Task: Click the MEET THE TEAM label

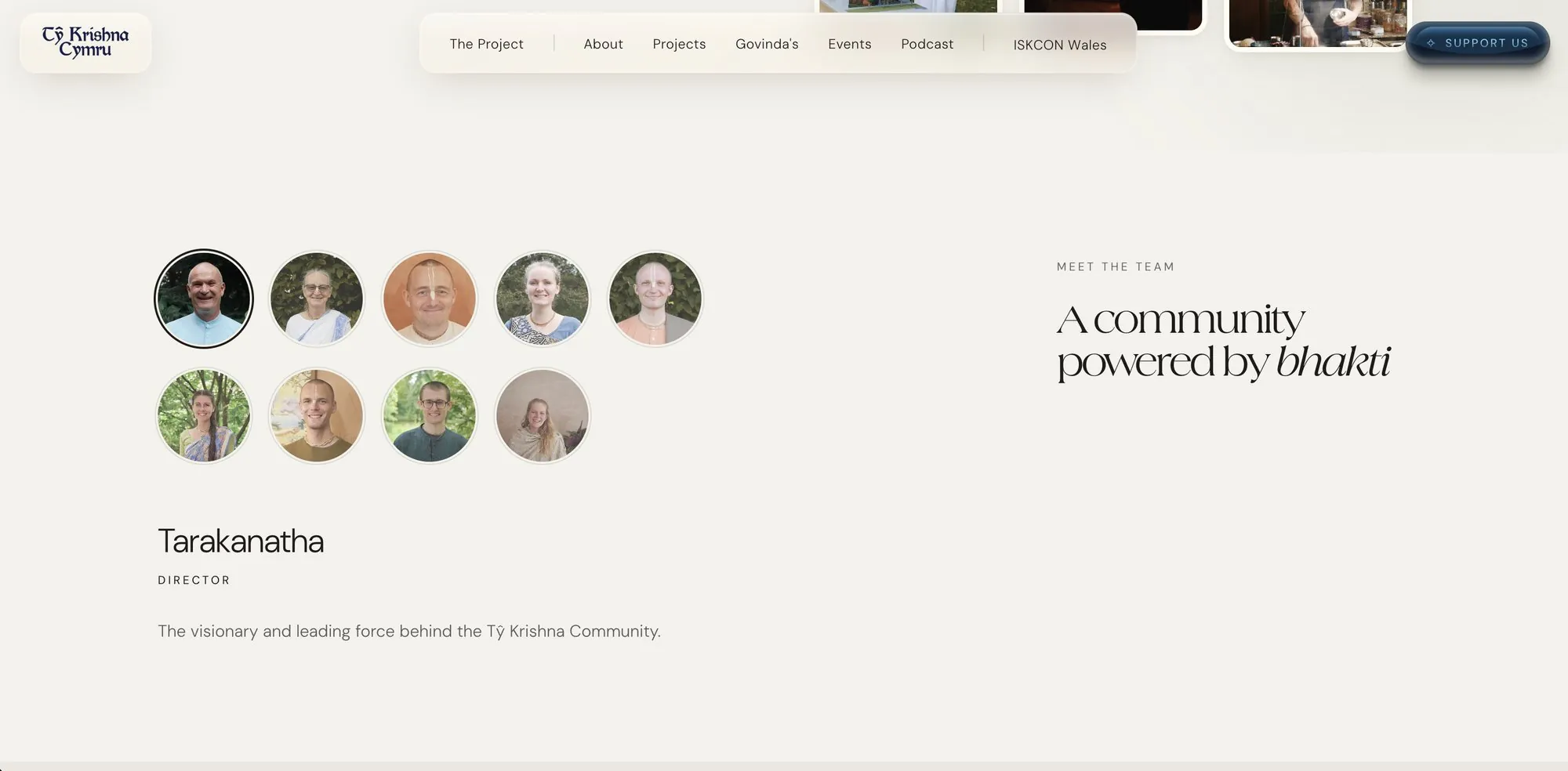Action: [x=1116, y=266]
